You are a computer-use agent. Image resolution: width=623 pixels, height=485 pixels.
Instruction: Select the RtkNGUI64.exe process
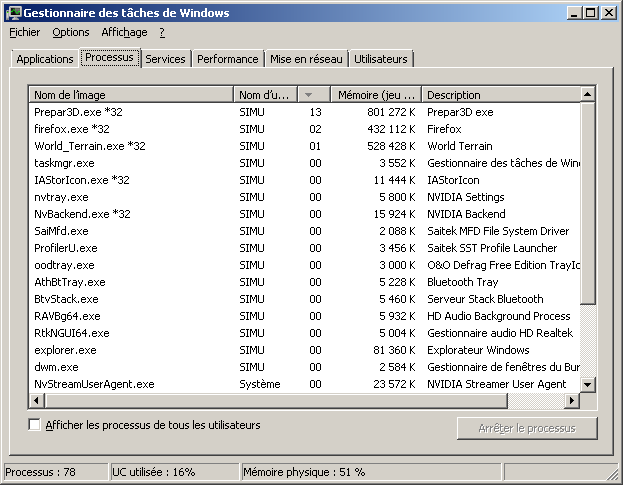point(305,333)
